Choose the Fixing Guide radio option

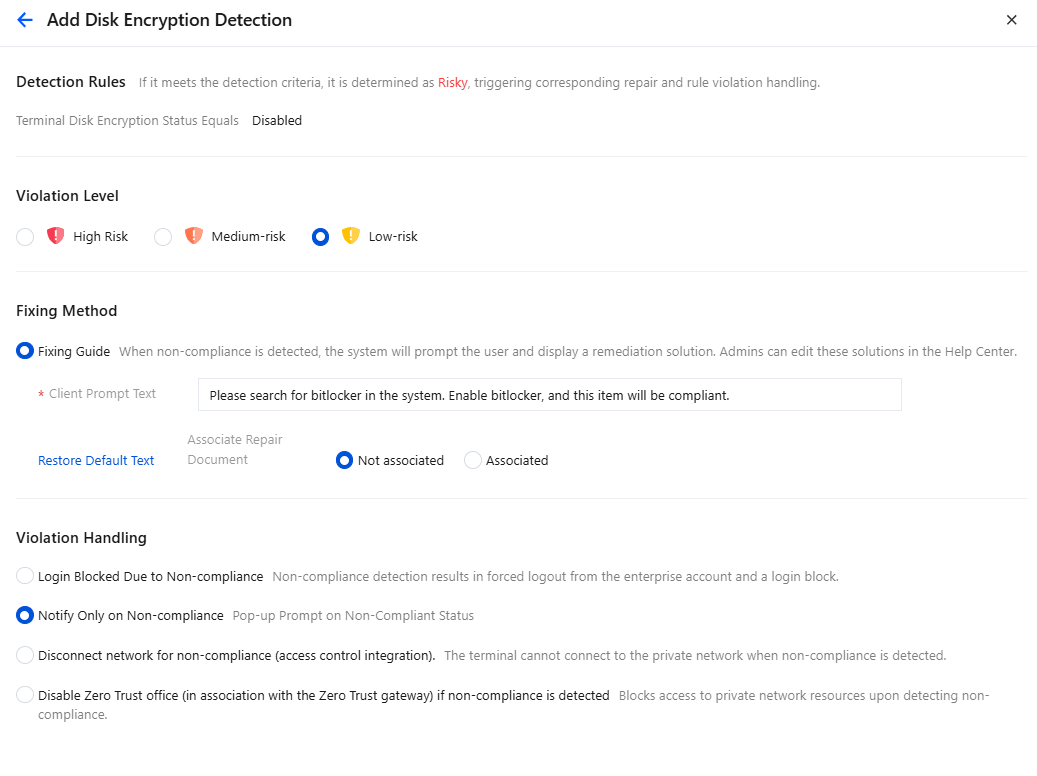(25, 351)
